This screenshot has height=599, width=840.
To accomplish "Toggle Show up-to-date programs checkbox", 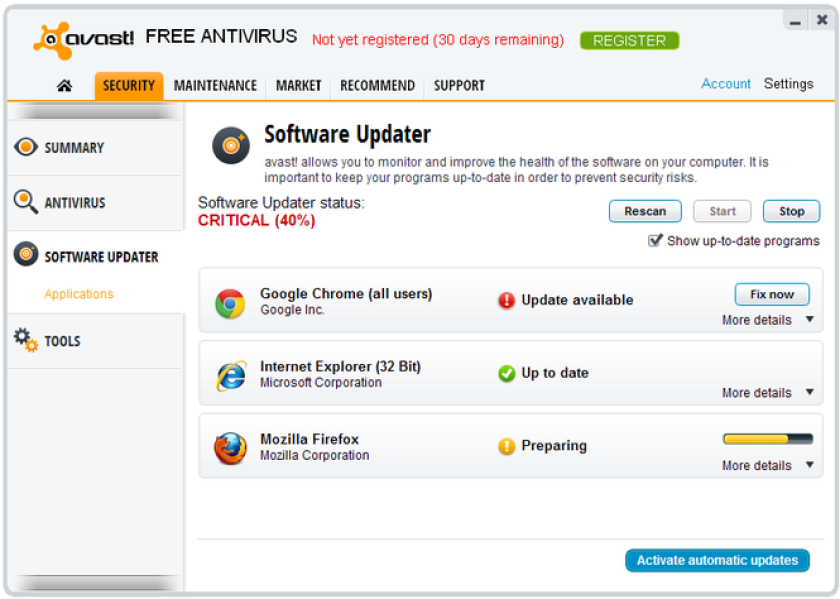I will [655, 241].
